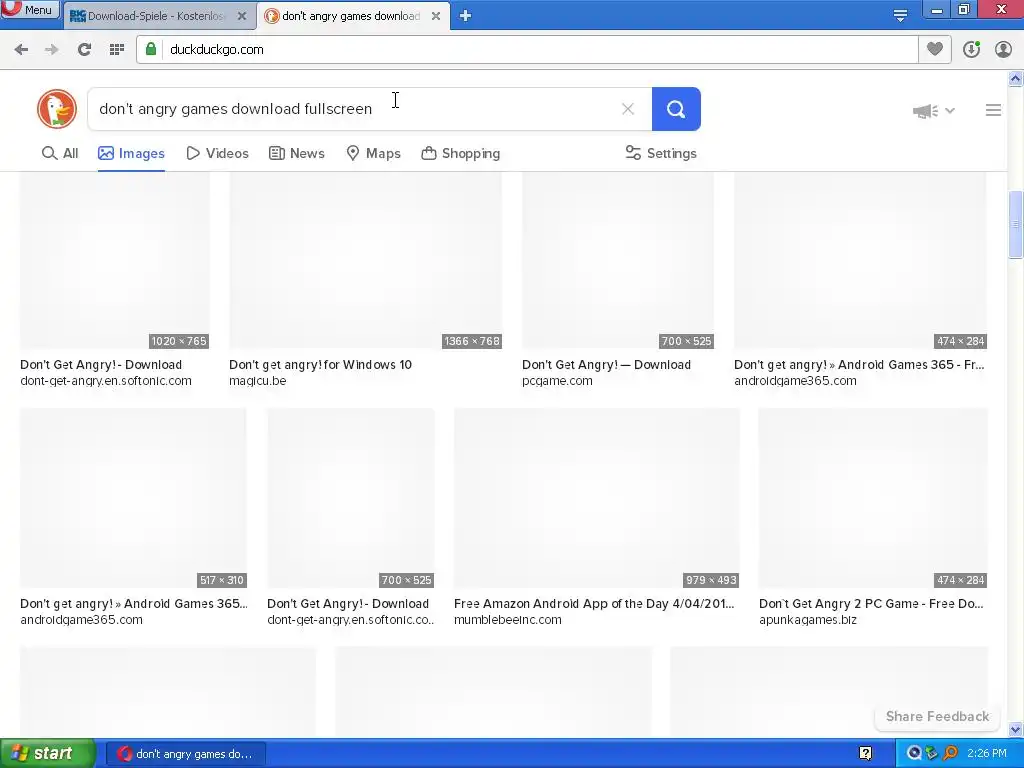Click the vertical scrollbar thumb
1024x768 pixels.
pos(1016,225)
